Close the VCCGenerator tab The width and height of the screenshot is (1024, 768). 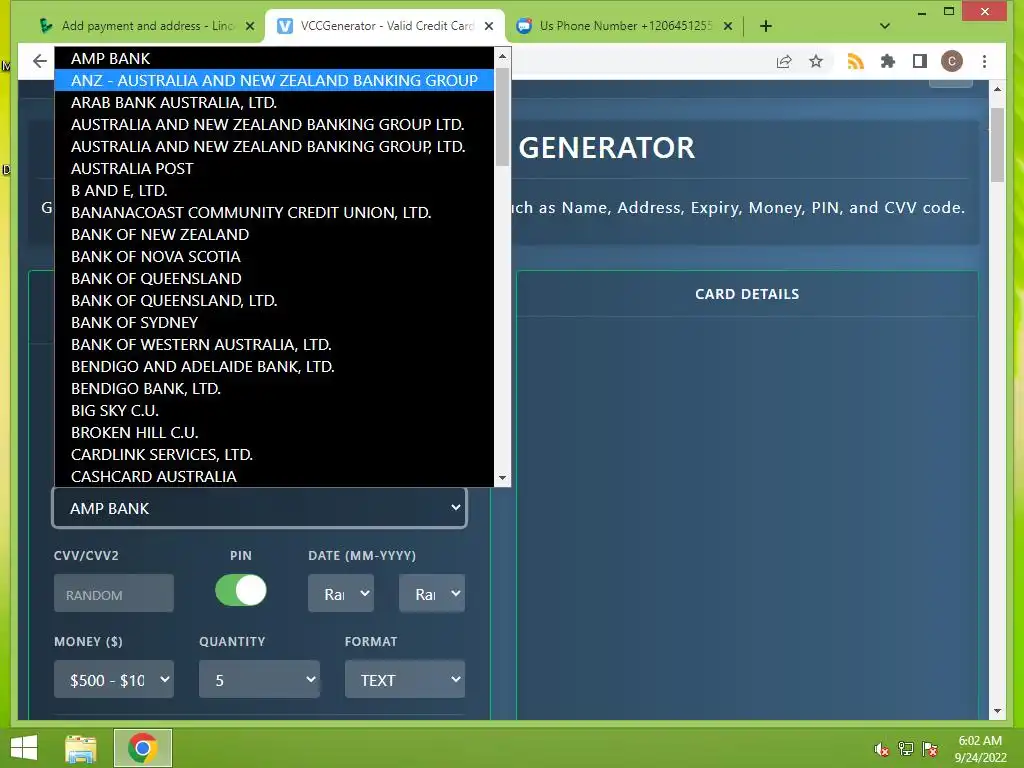tap(489, 26)
